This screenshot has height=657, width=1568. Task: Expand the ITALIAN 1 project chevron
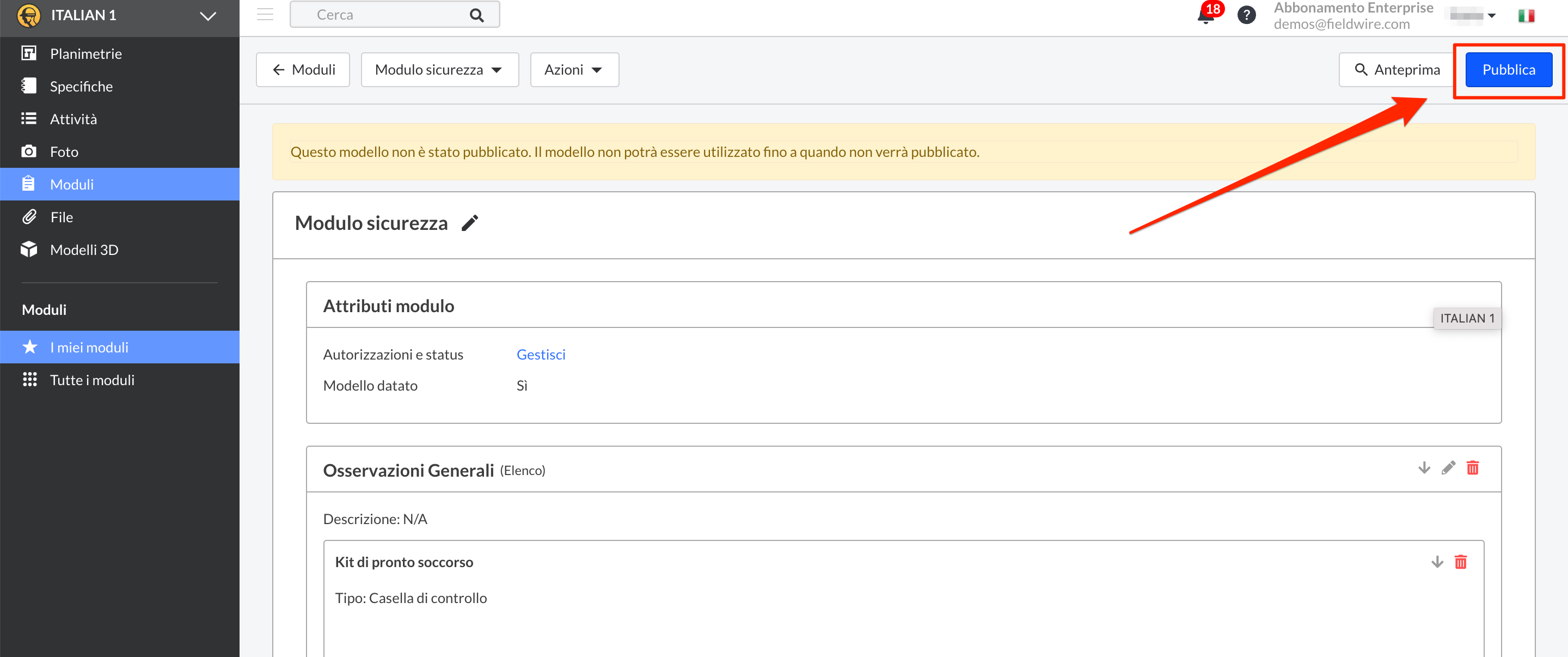(208, 16)
